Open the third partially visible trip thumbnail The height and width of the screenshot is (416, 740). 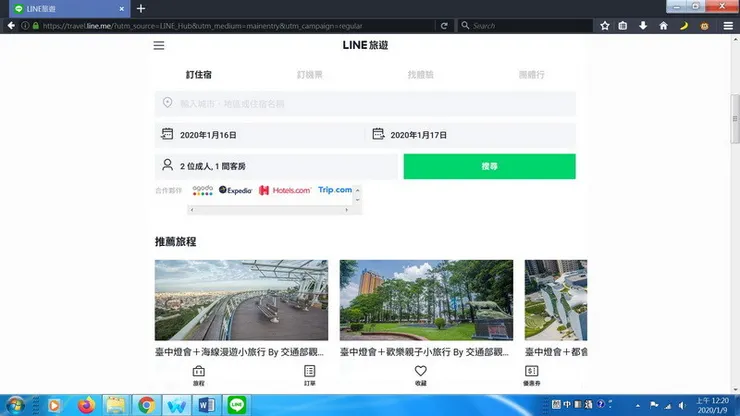coord(556,300)
